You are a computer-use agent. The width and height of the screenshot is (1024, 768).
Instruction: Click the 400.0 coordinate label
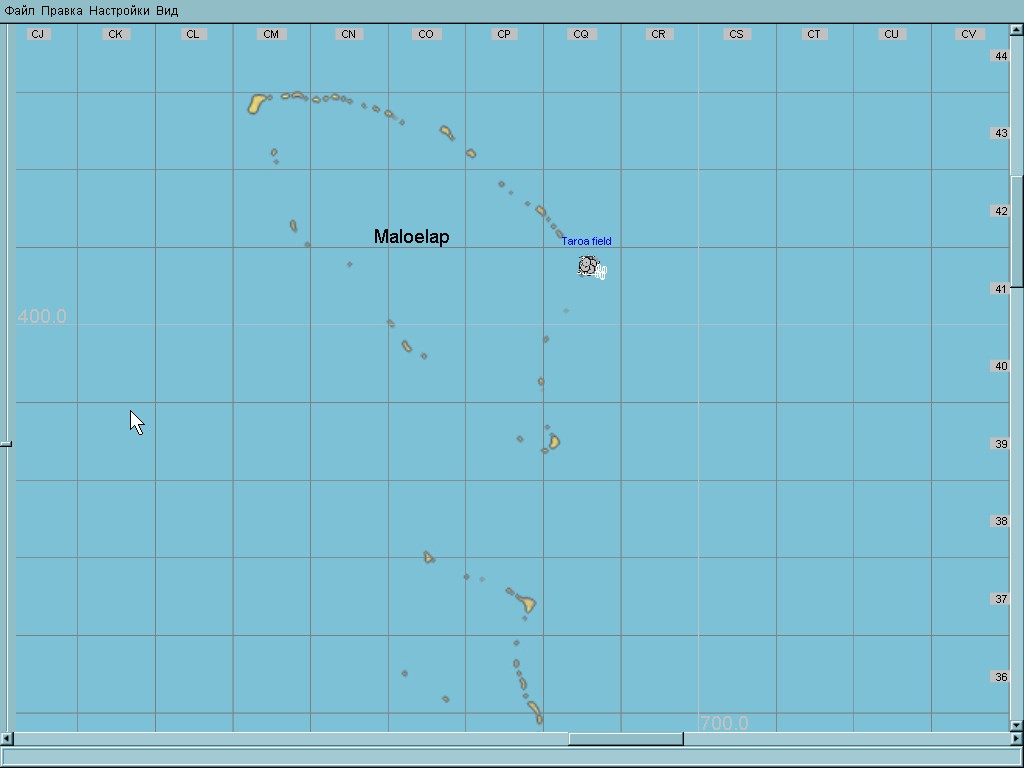(42, 317)
